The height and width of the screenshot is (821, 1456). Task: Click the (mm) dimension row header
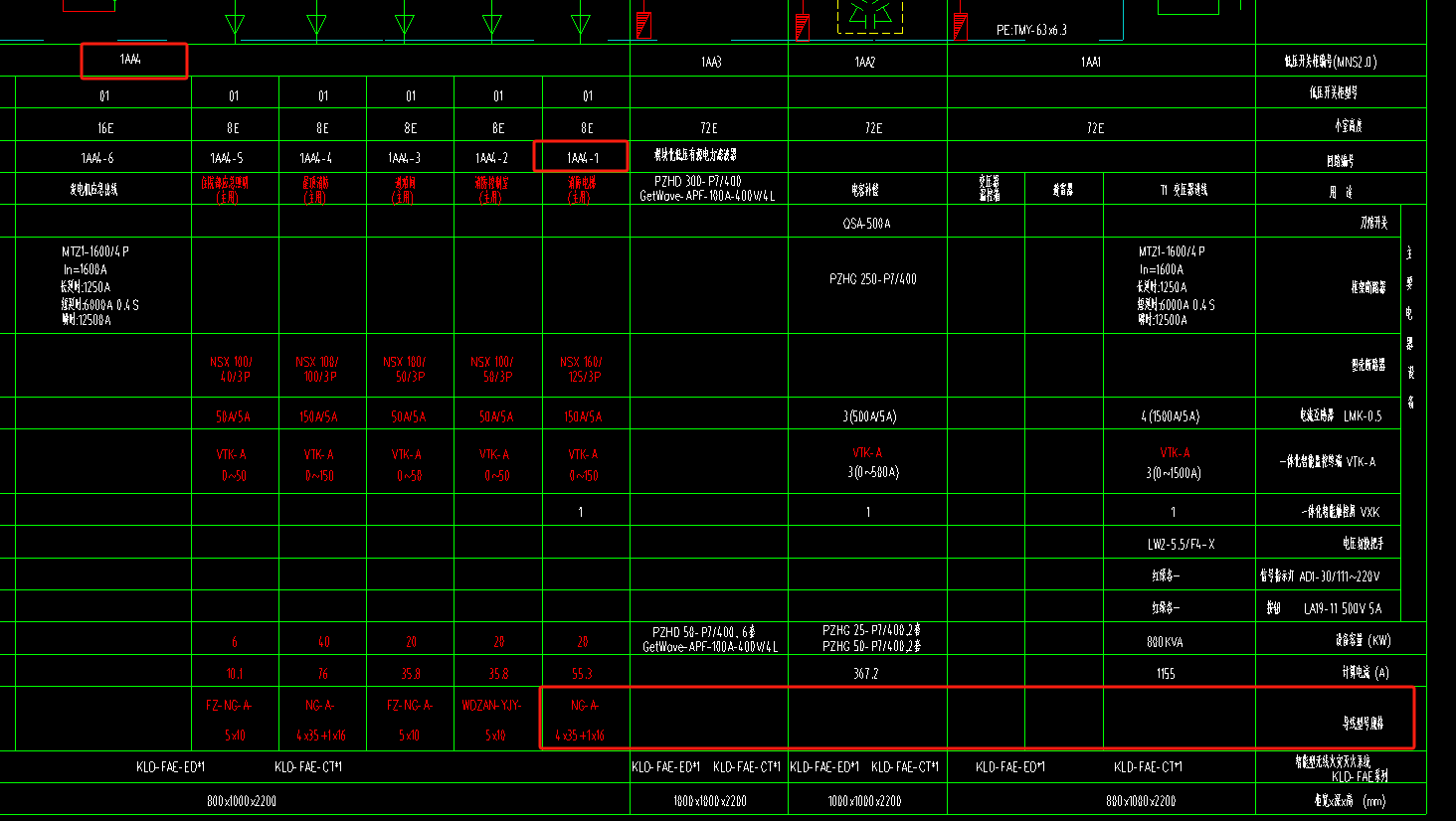tap(1373, 800)
